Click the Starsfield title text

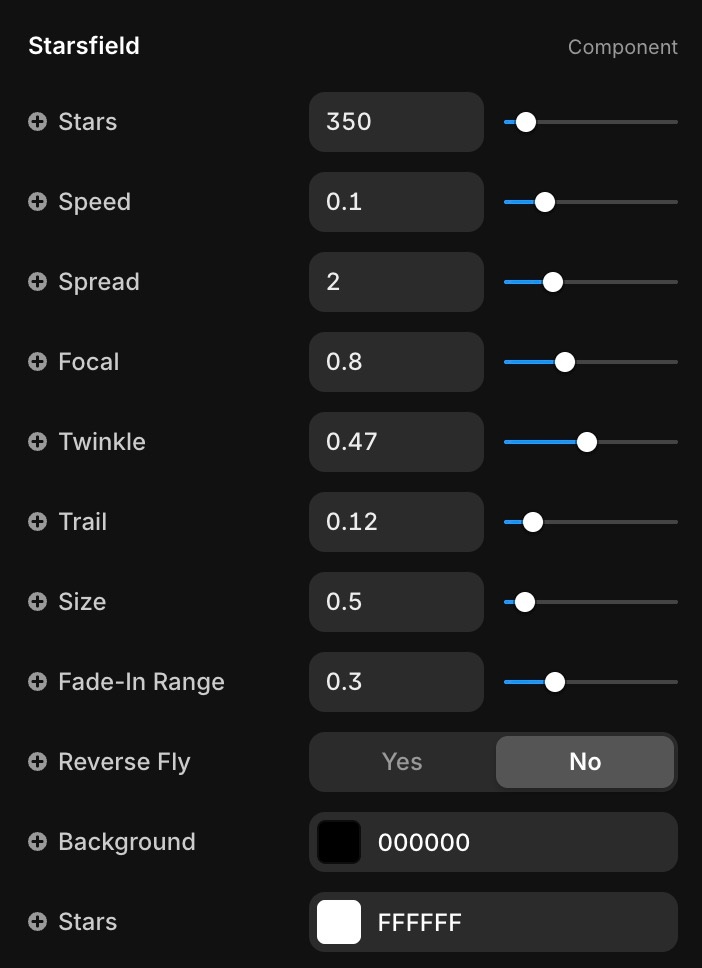pos(84,46)
